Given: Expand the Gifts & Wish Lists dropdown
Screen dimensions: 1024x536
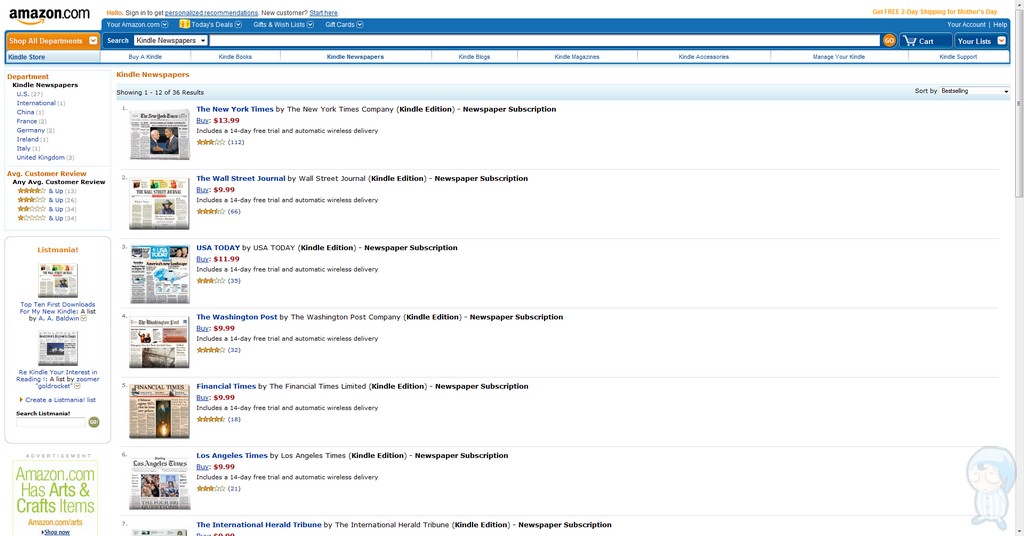Looking at the screenshot, I should [310, 24].
